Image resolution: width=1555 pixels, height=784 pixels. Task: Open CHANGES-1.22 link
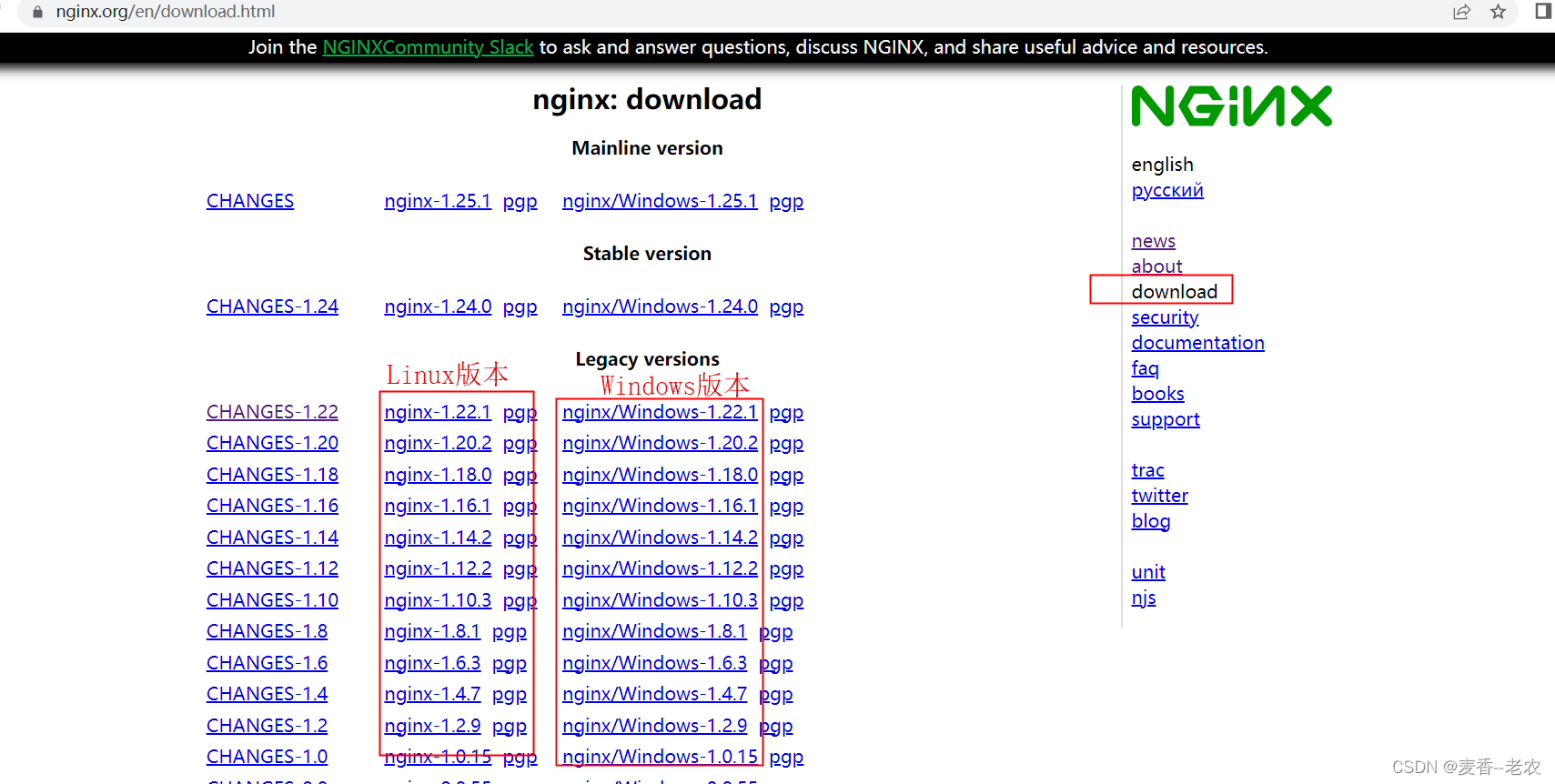272,412
